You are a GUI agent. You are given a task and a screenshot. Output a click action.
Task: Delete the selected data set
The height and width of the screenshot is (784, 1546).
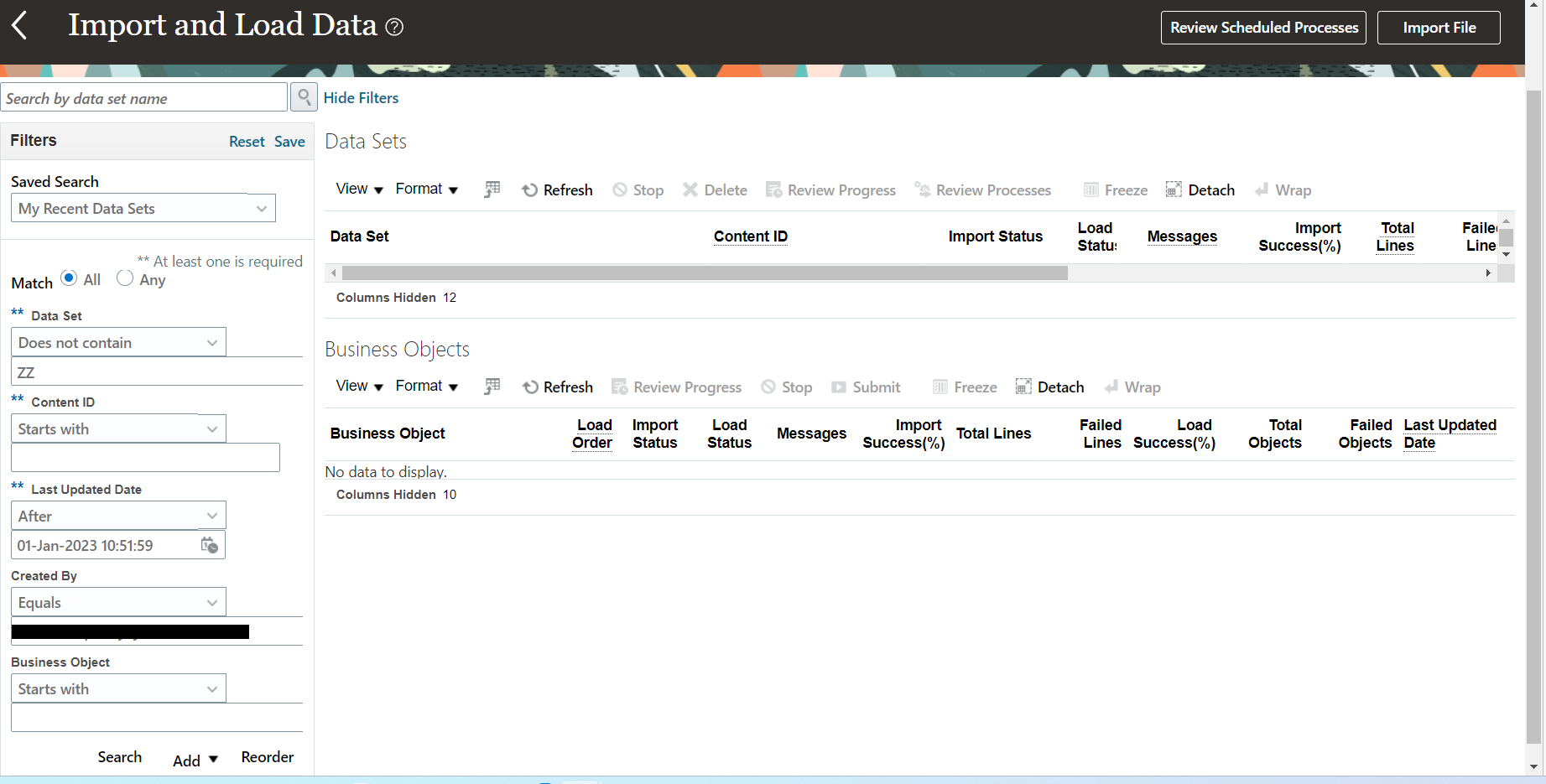coord(714,190)
